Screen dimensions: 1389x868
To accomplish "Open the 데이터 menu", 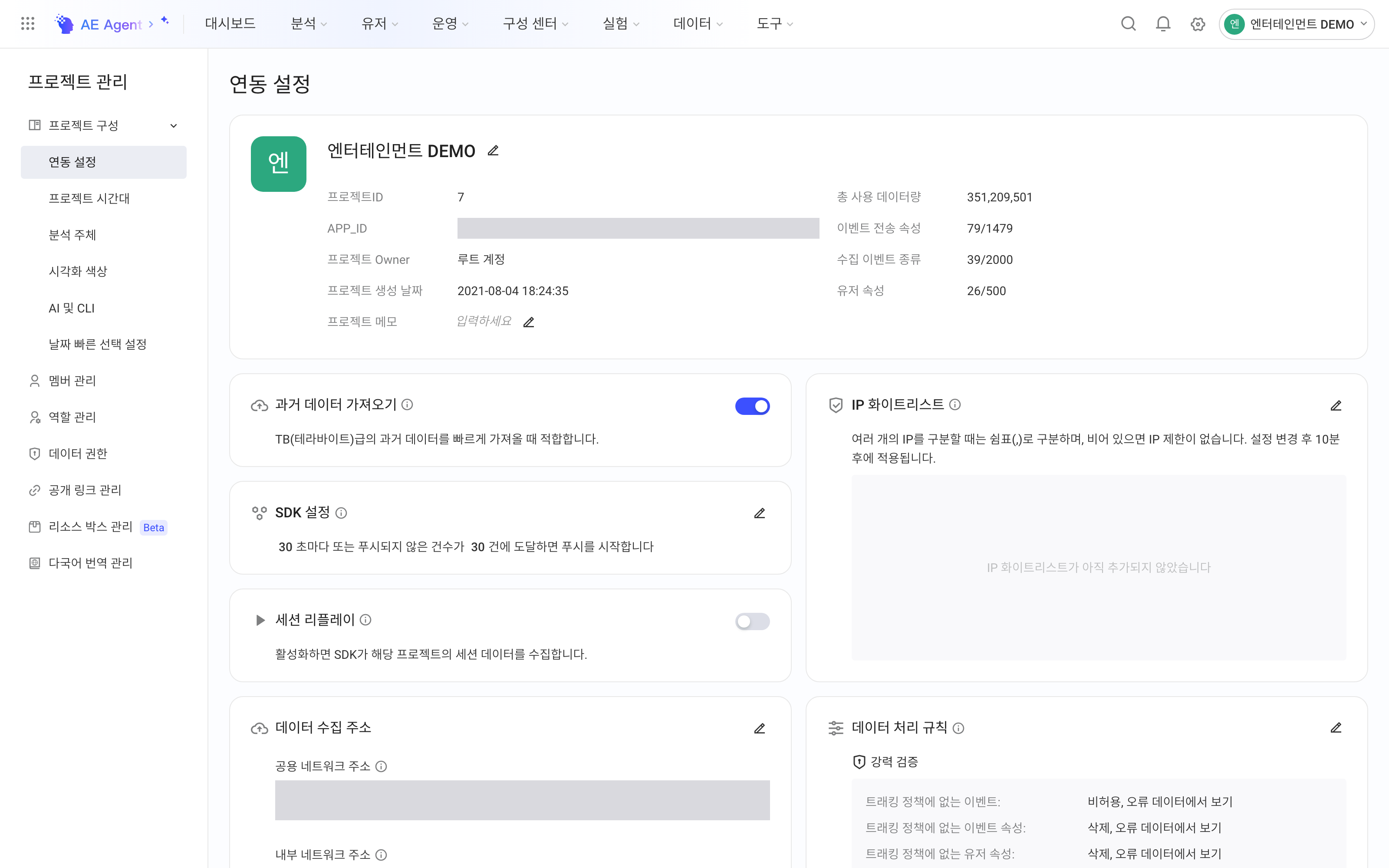I will pyautogui.click(x=698, y=23).
